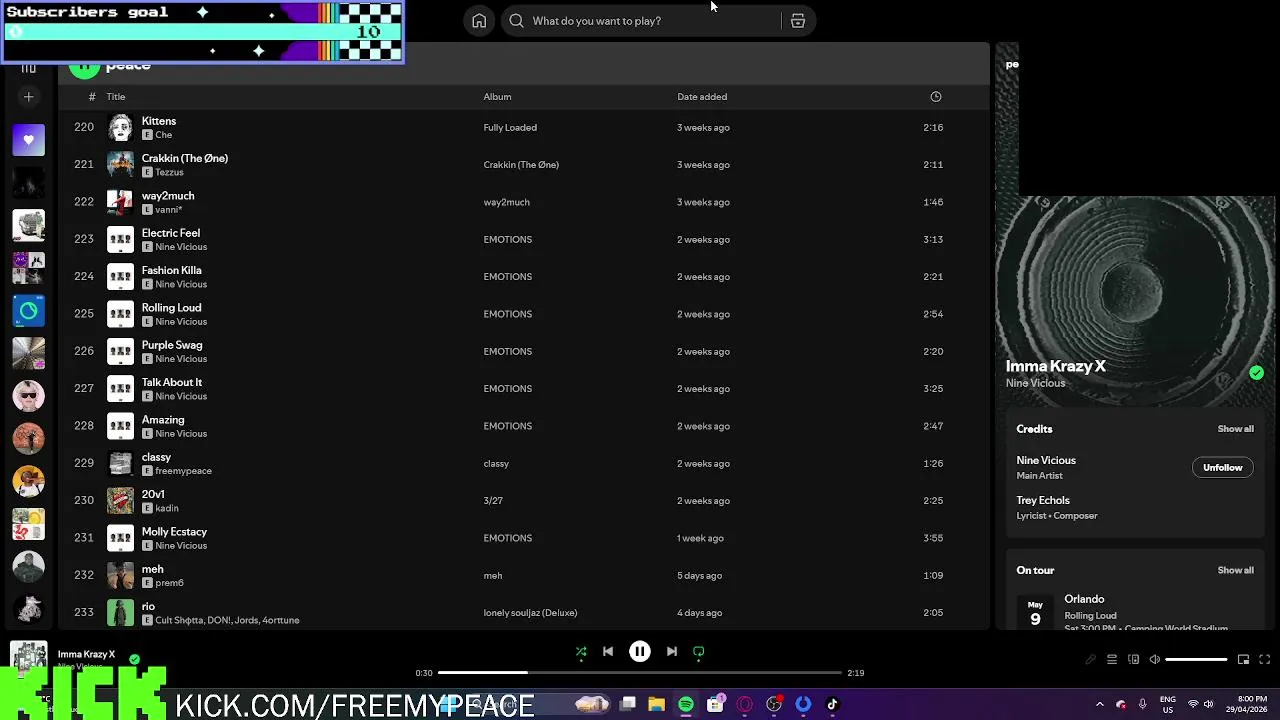This screenshot has height=720, width=1280.
Task: Toggle shuffle playback
Action: pyautogui.click(x=581, y=652)
